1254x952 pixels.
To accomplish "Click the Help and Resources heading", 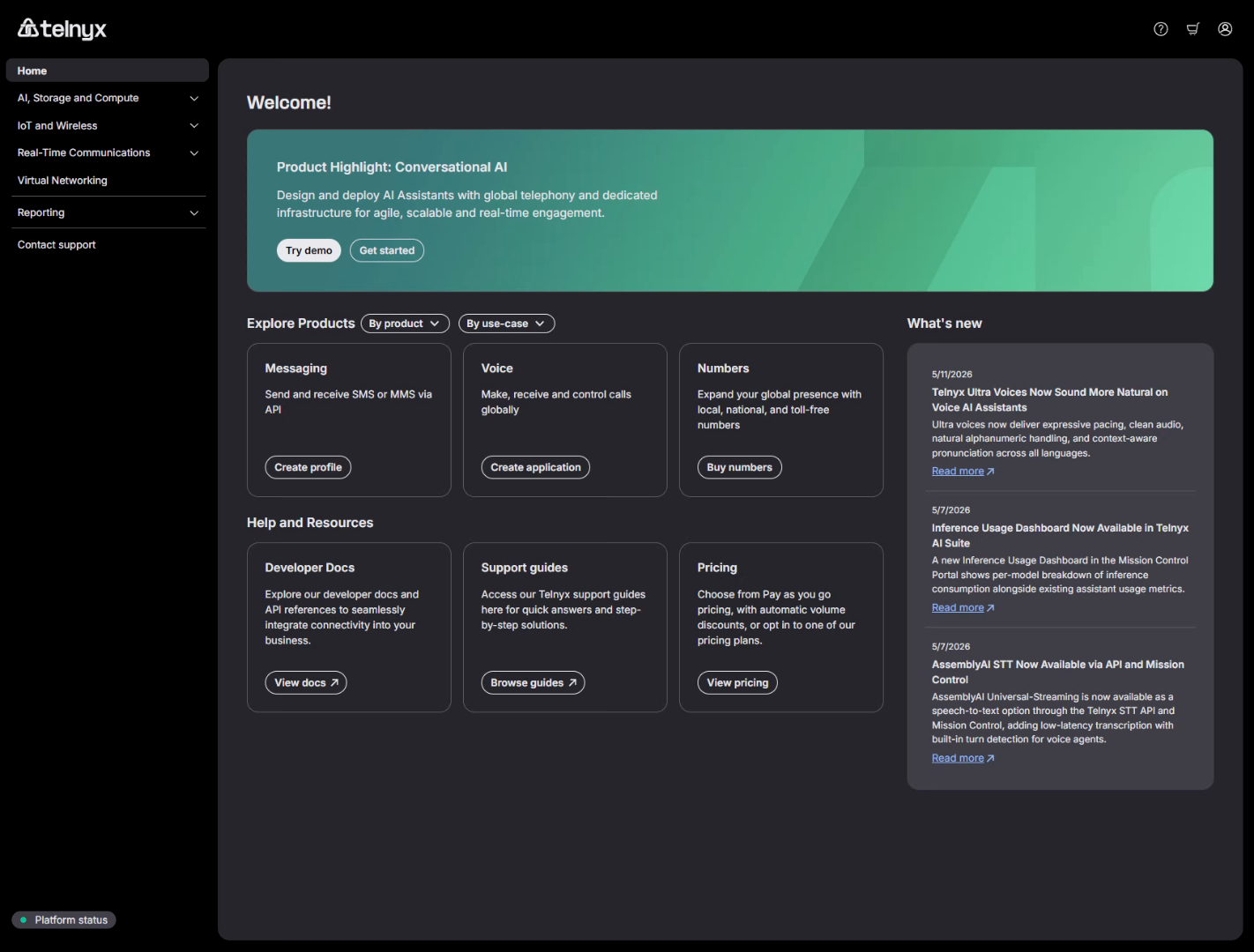I will 310,523.
